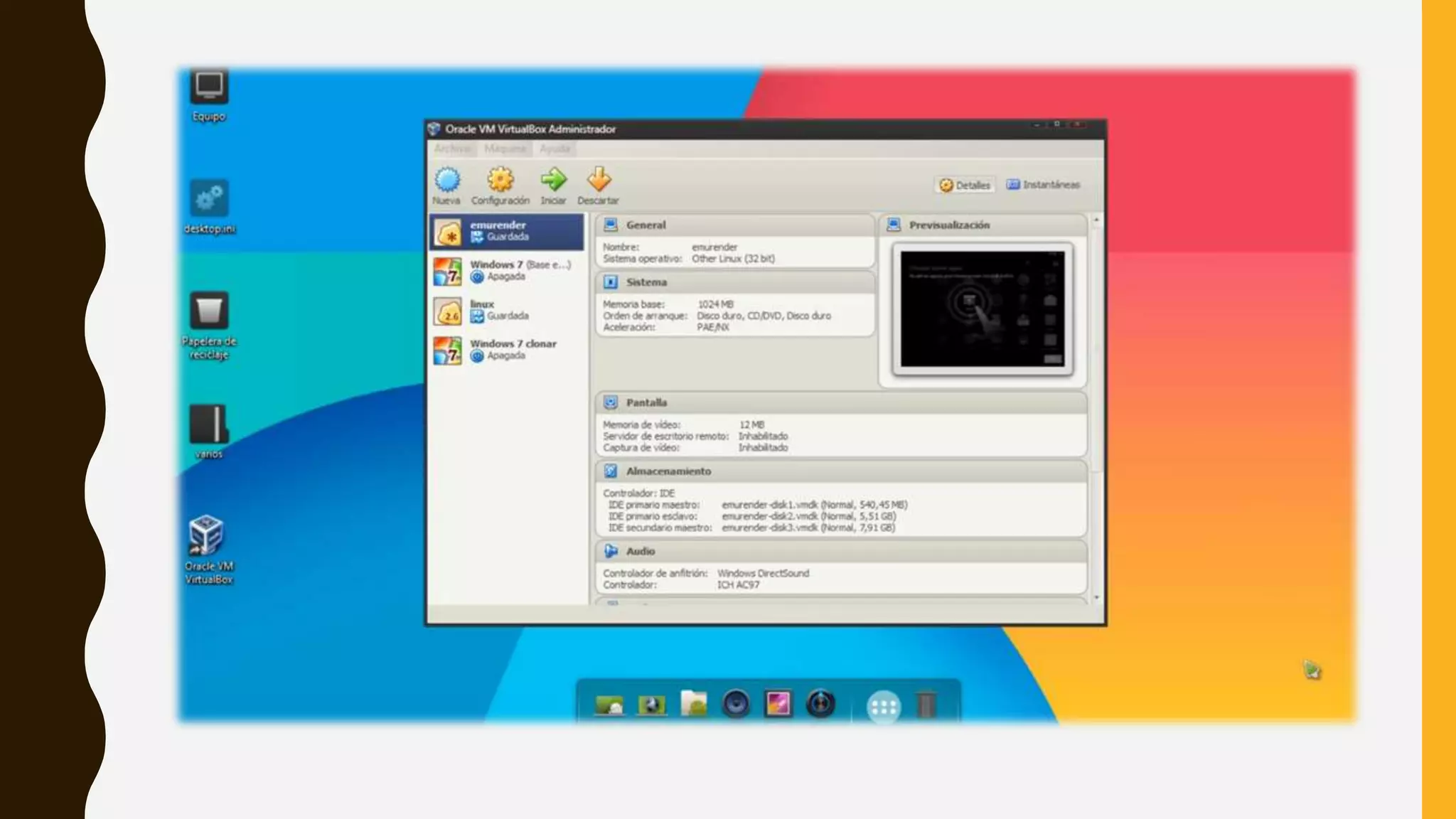Select the linux saved machine
The image size is (1456, 819).
506,310
